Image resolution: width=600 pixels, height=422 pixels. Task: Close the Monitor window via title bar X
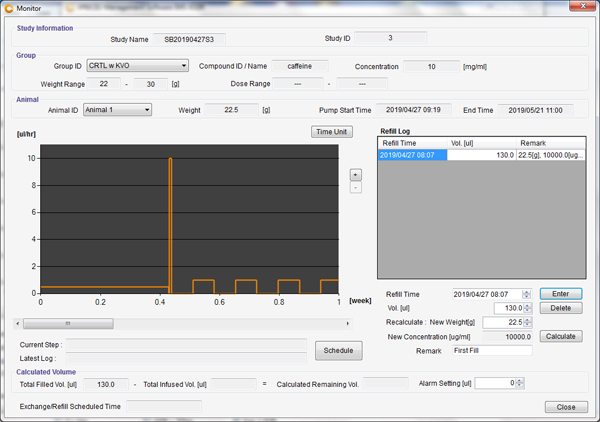(x=582, y=6)
